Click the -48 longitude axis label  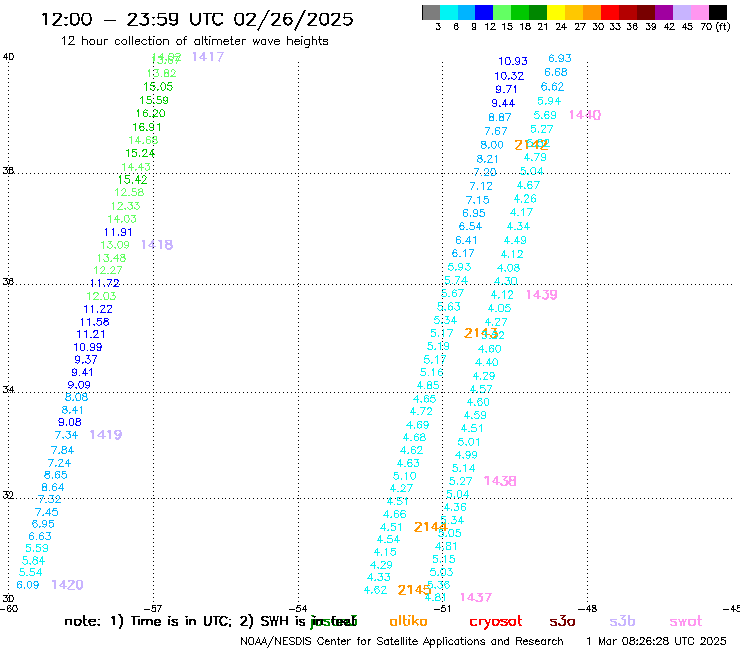tap(588, 609)
